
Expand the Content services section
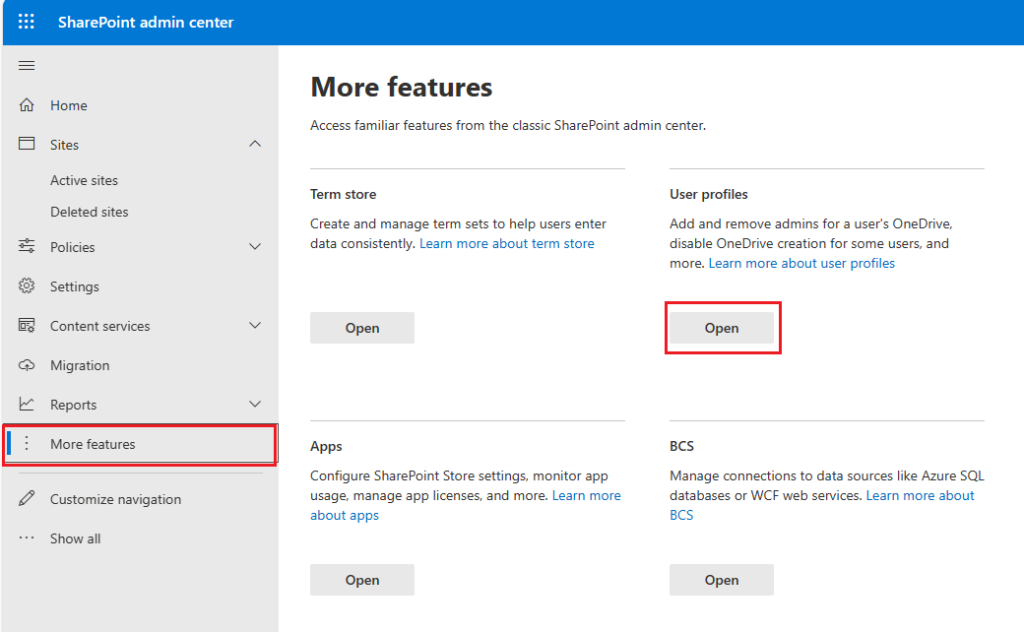coord(255,325)
